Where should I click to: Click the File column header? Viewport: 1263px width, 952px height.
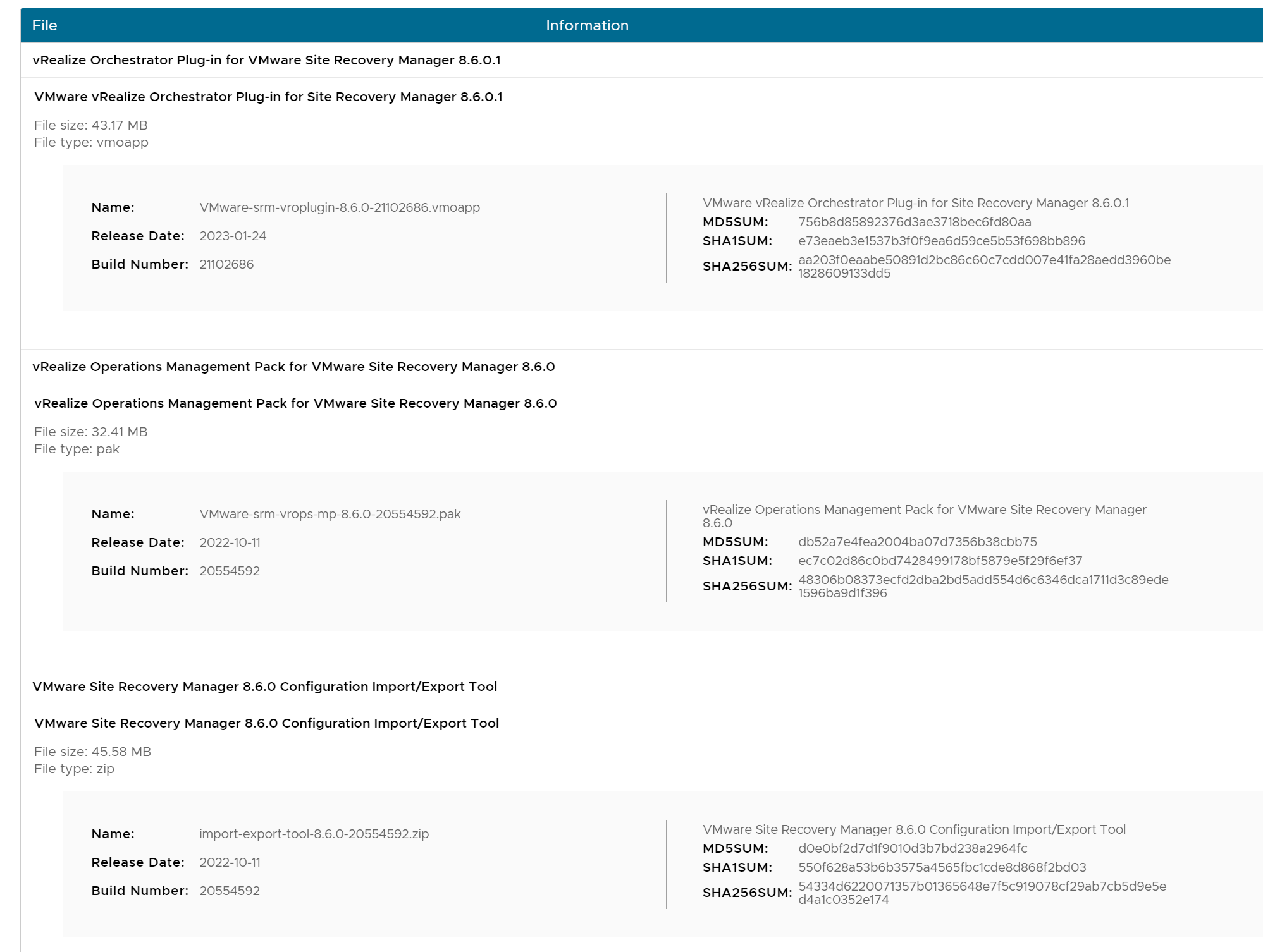click(44, 25)
